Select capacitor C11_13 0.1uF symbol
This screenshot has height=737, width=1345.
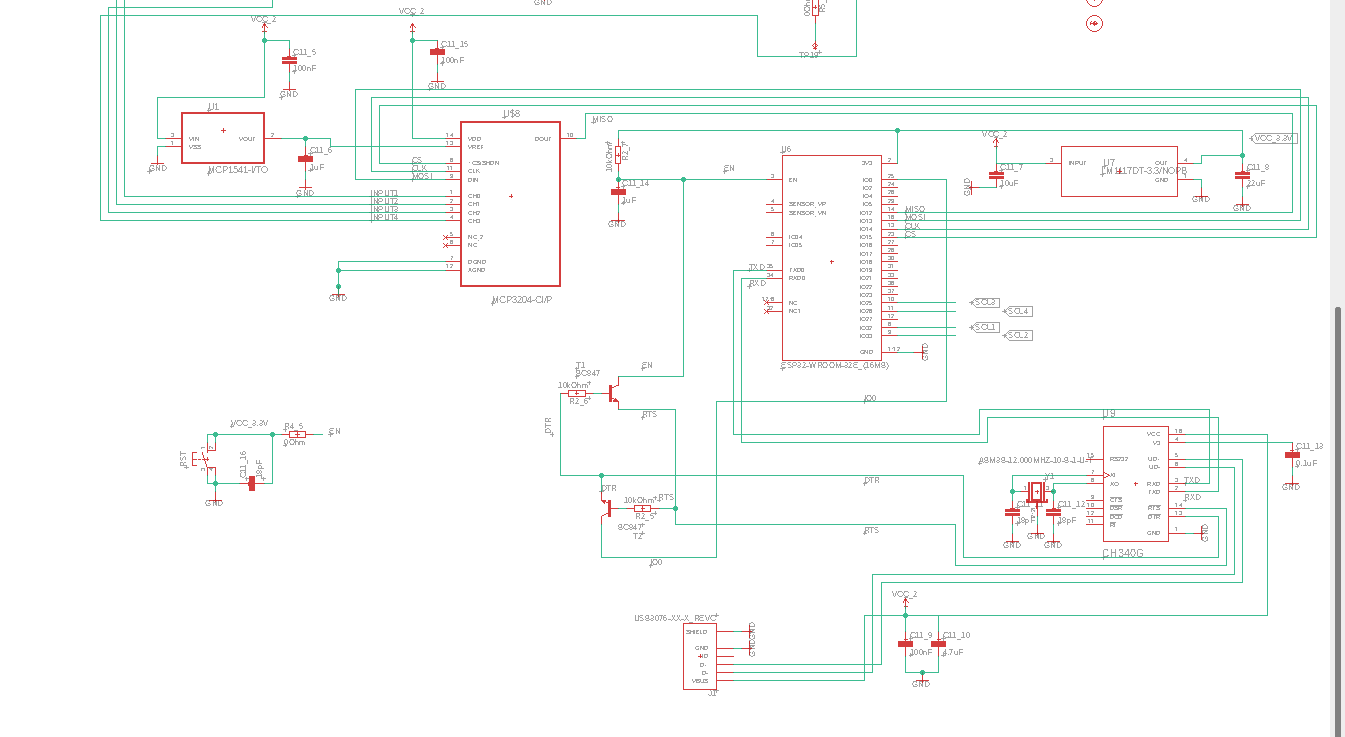(1291, 454)
